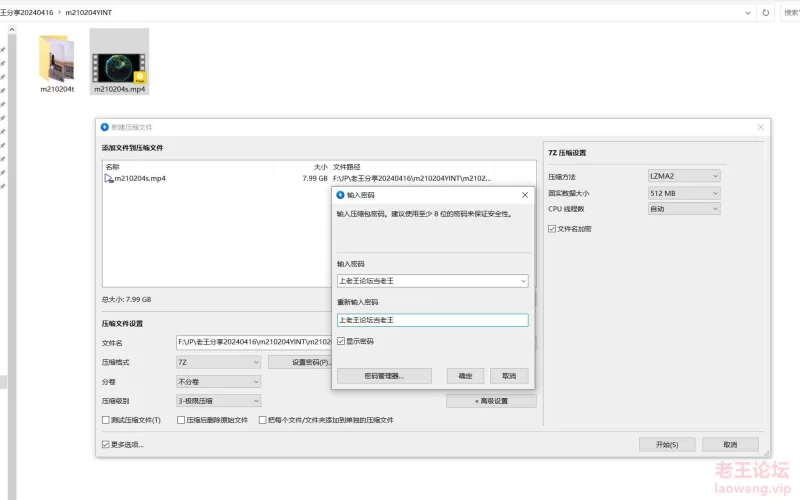This screenshot has width=800, height=500.
Task: Open the 固实数据大小 512 MB dropdown
Action: coord(684,193)
